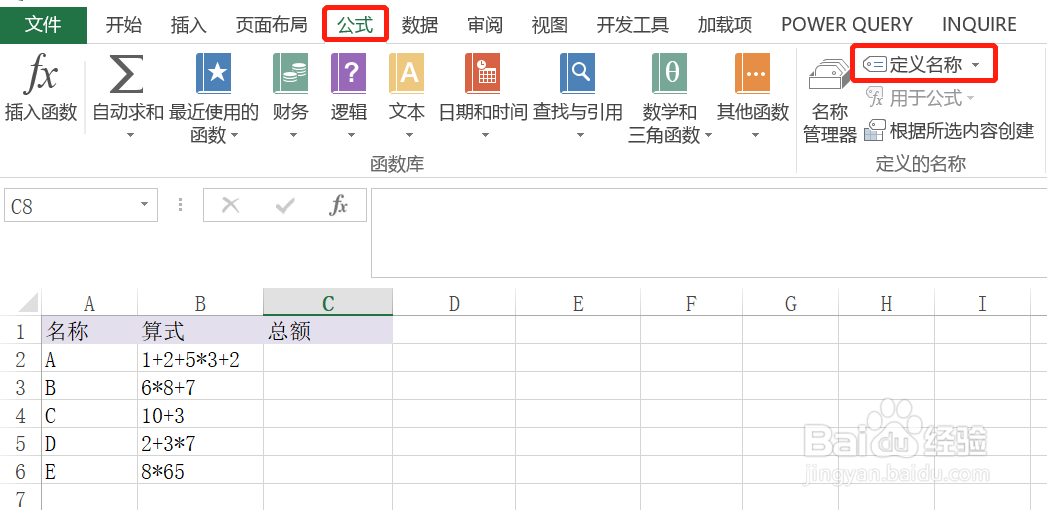Select column A header
Image resolution: width=1047 pixels, height=510 pixels.
[x=89, y=304]
